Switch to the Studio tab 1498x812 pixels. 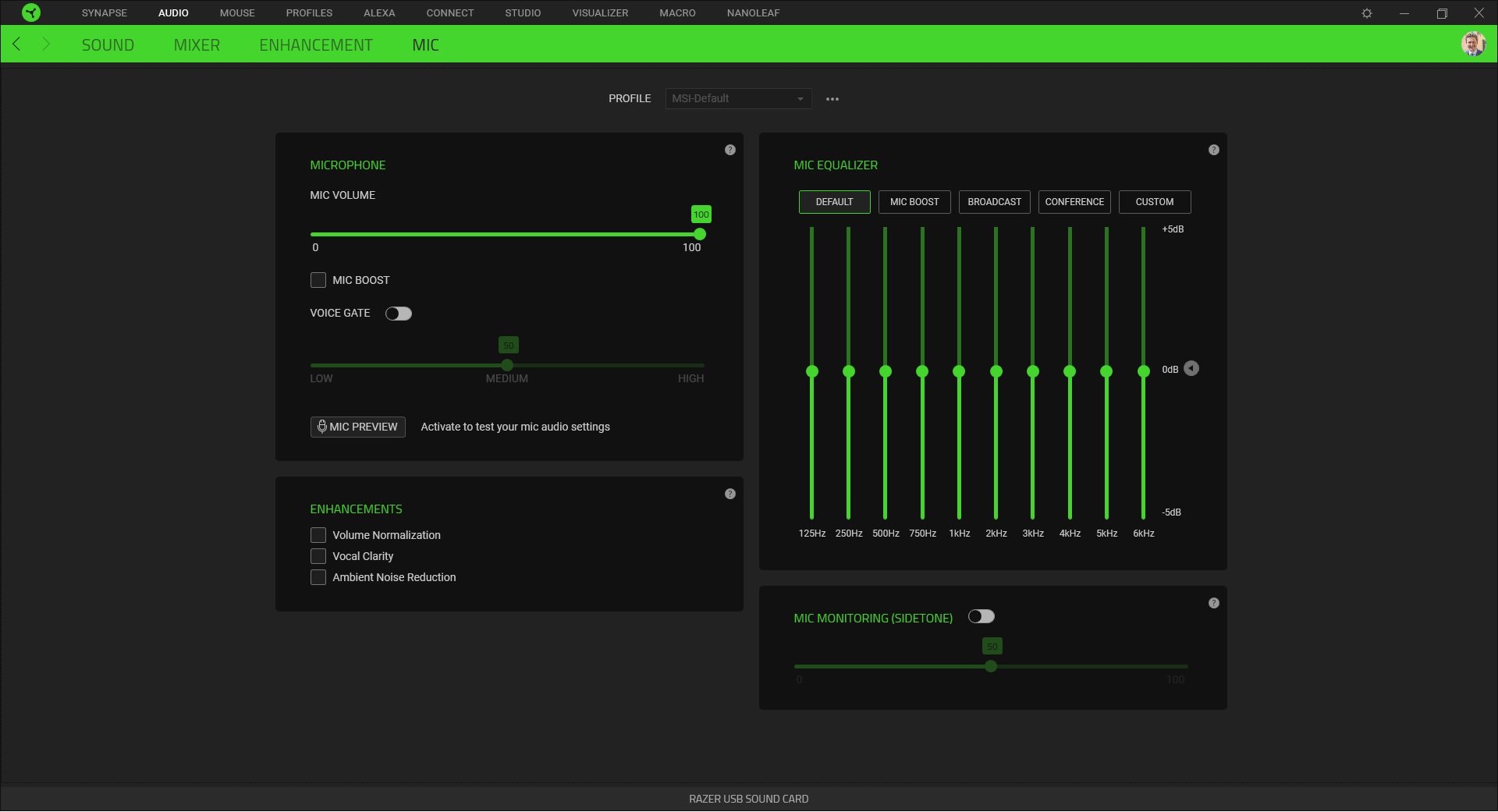click(x=523, y=13)
